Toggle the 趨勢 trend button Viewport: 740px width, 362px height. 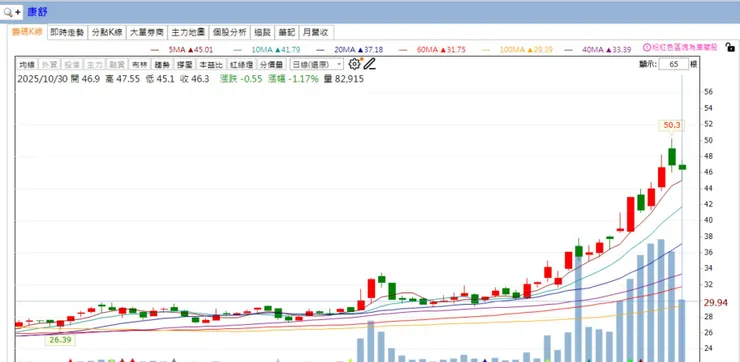coord(162,65)
